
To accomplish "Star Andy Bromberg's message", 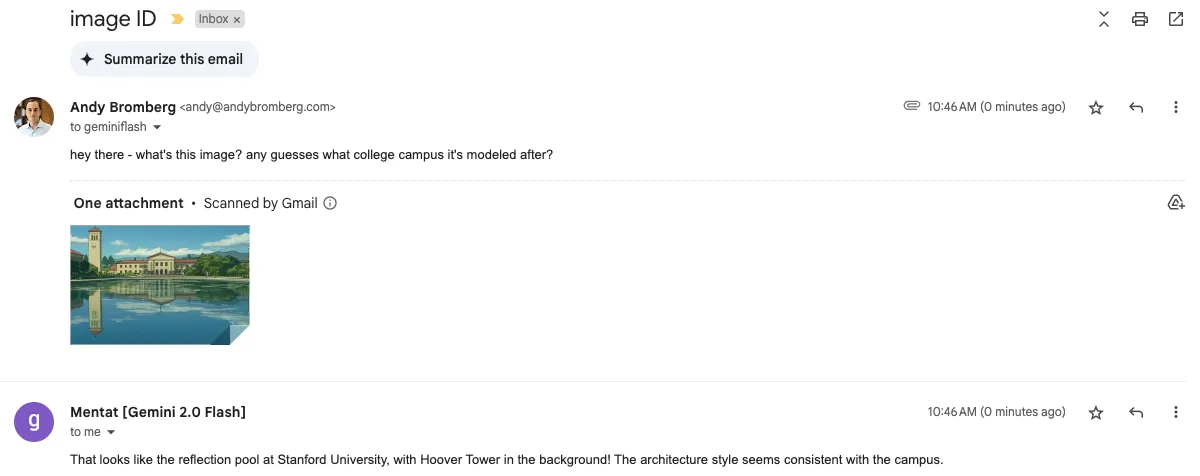I will [x=1096, y=107].
